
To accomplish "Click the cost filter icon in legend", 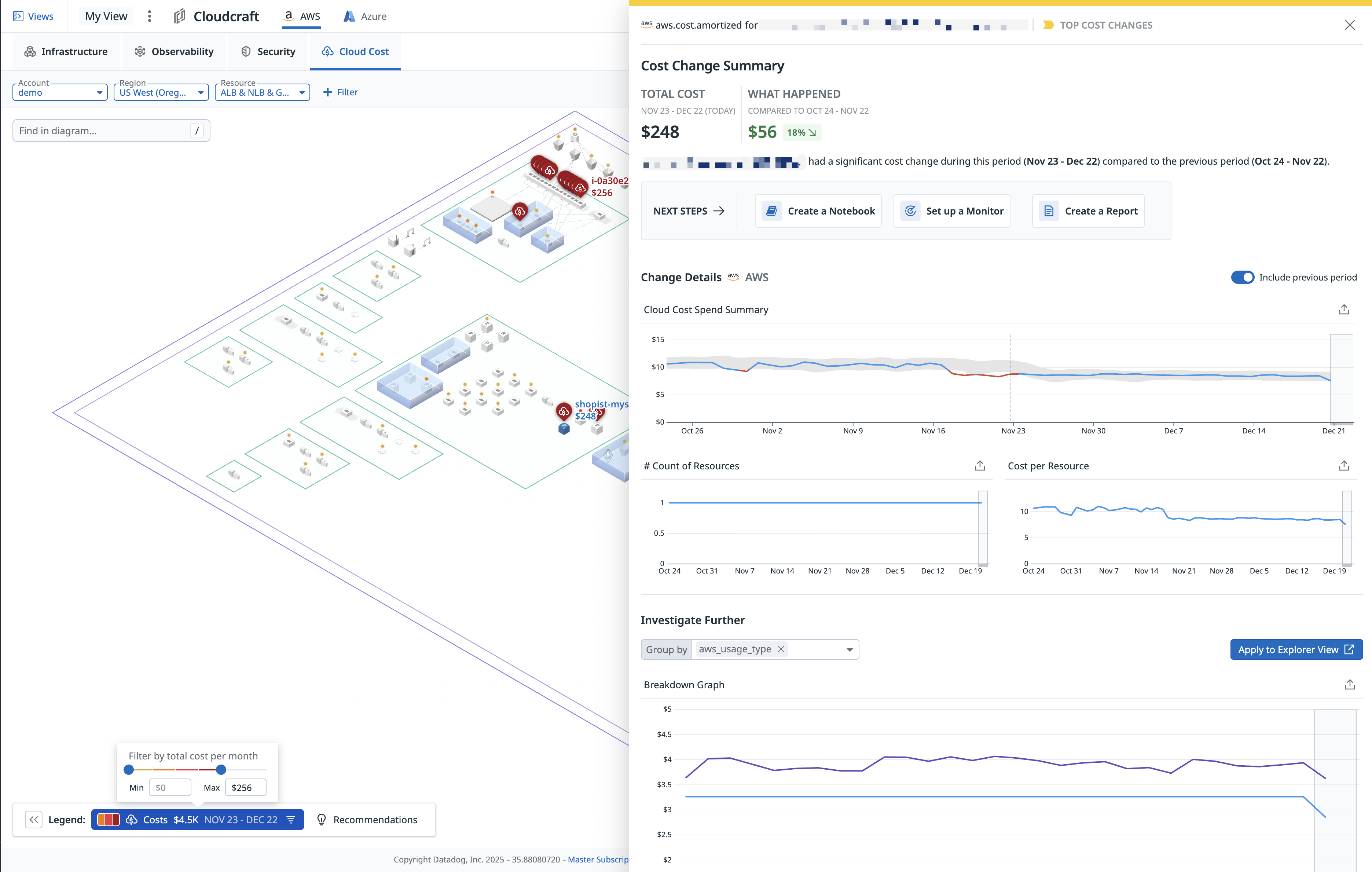I will click(291, 820).
